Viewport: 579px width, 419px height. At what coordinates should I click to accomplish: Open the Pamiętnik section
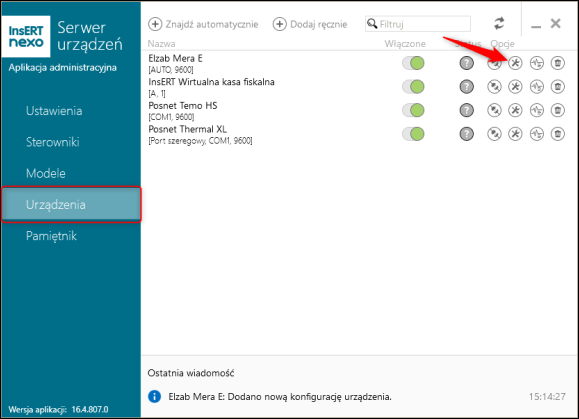pyautogui.click(x=51, y=236)
